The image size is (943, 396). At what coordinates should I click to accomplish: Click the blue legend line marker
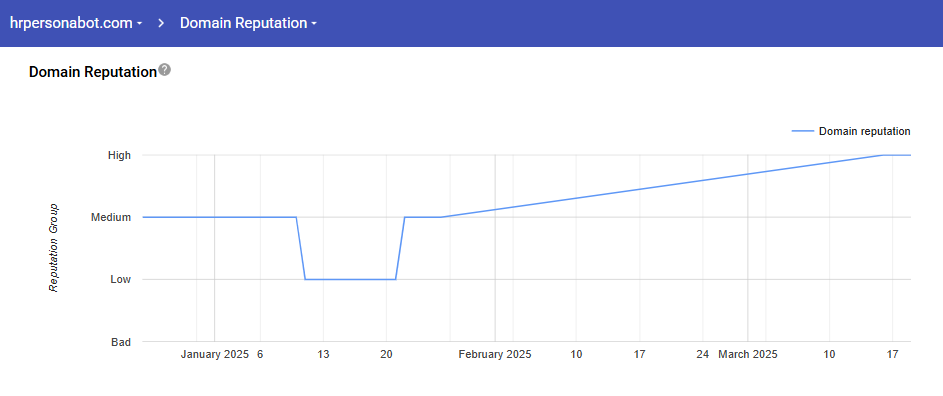[803, 131]
